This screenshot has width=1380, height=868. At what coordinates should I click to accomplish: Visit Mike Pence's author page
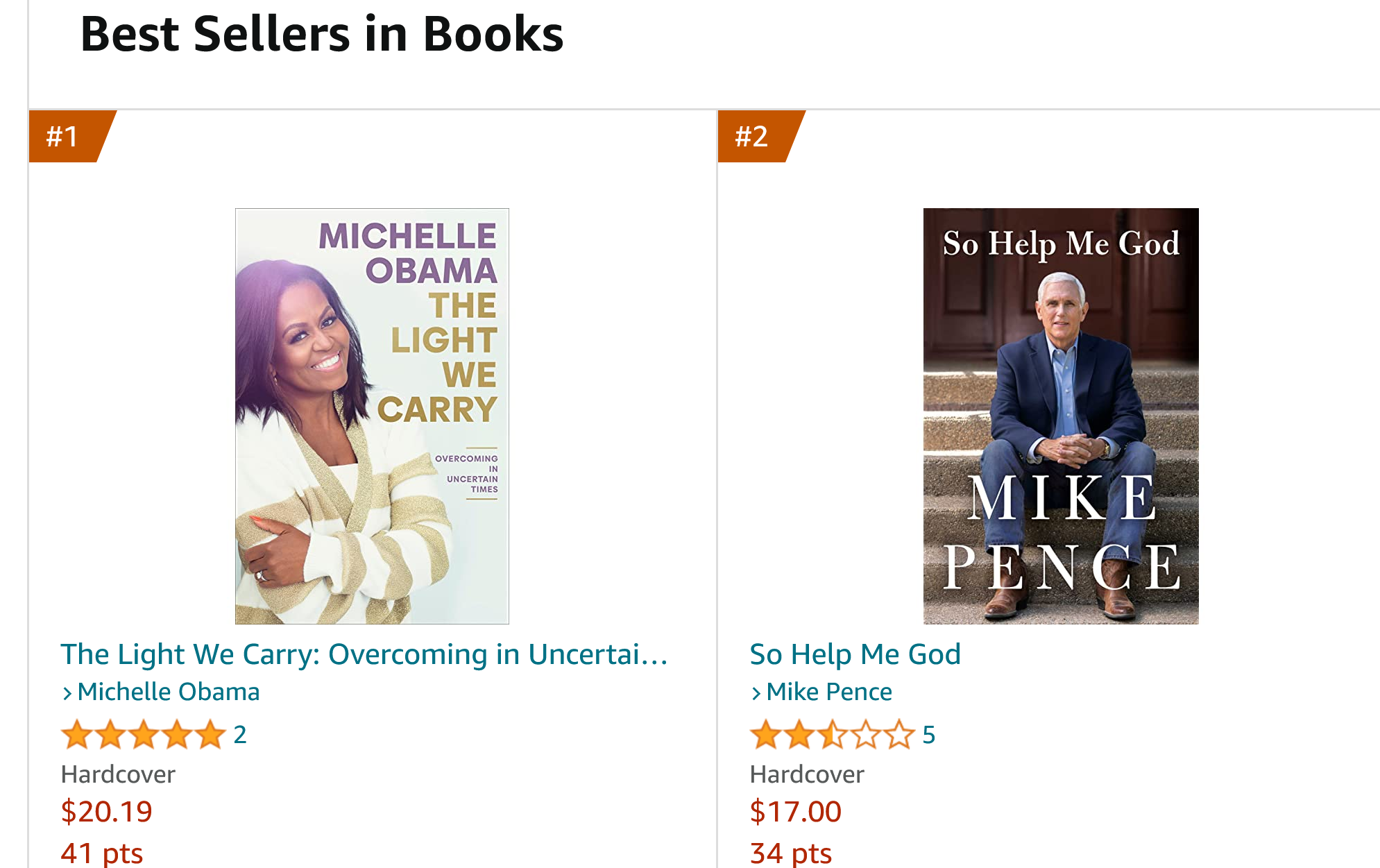pyautogui.click(x=829, y=692)
